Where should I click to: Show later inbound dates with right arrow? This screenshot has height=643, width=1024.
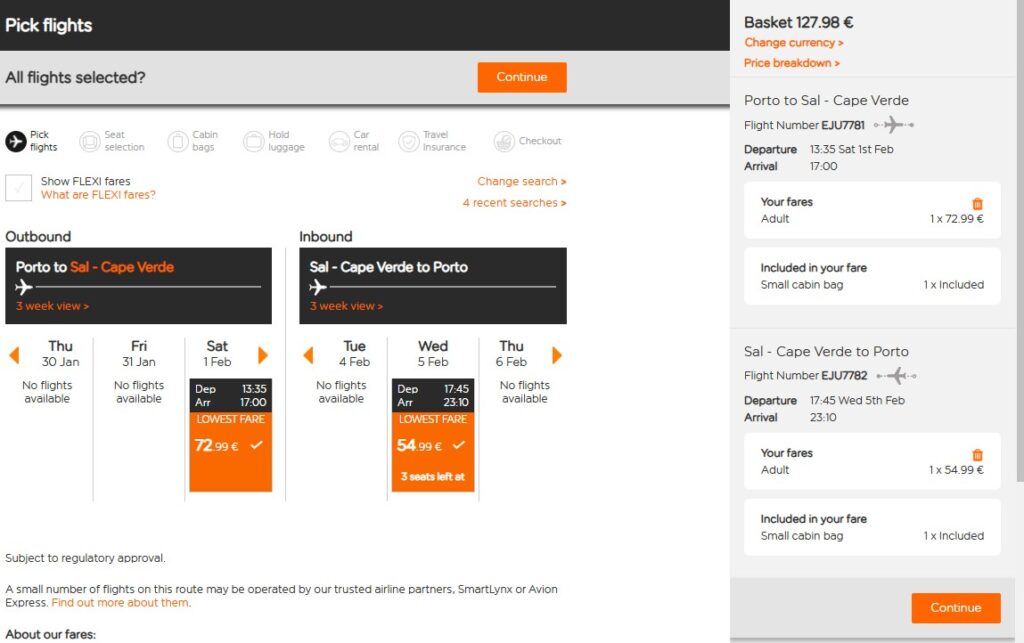556,355
